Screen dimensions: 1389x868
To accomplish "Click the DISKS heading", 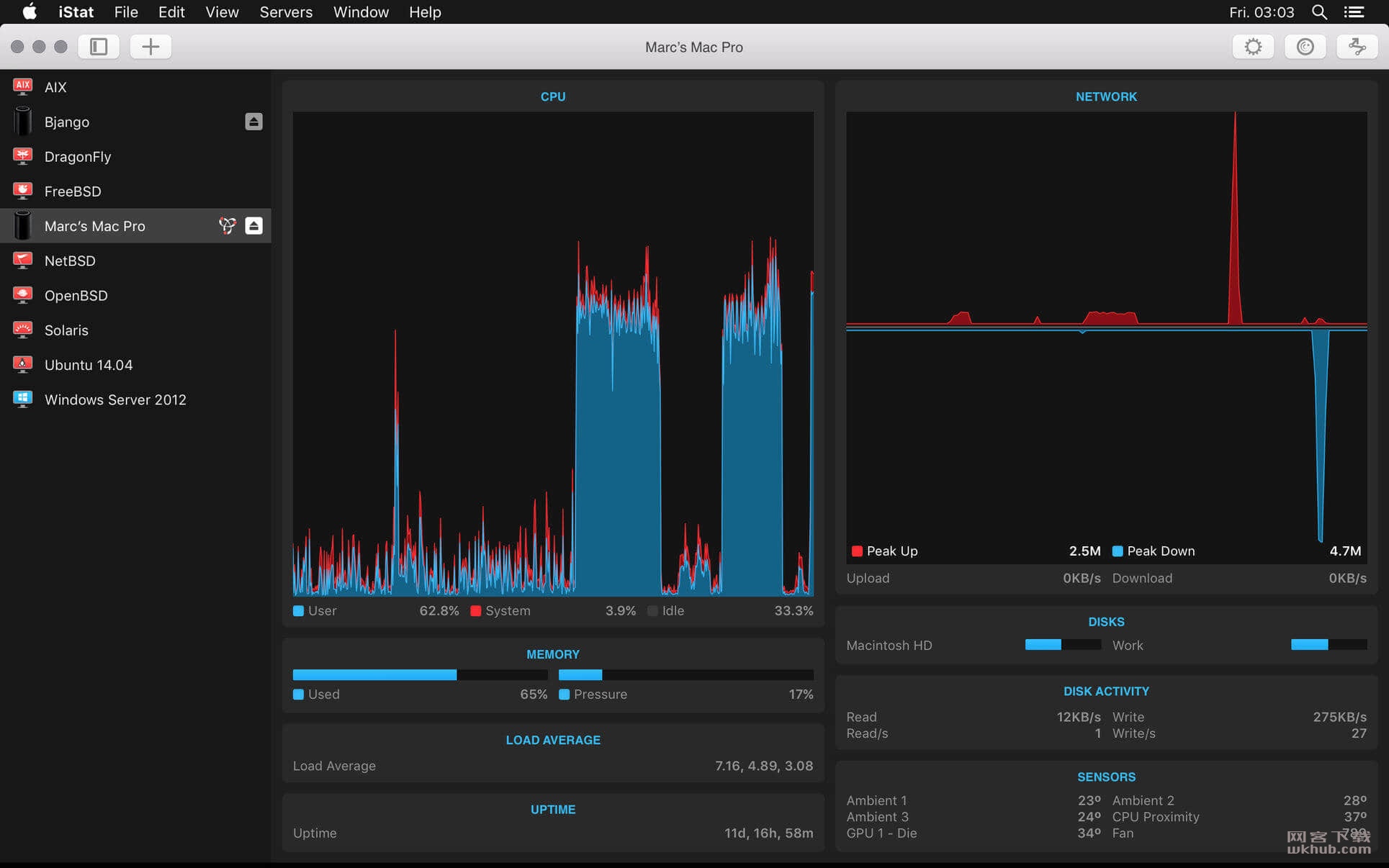I will [1106, 621].
